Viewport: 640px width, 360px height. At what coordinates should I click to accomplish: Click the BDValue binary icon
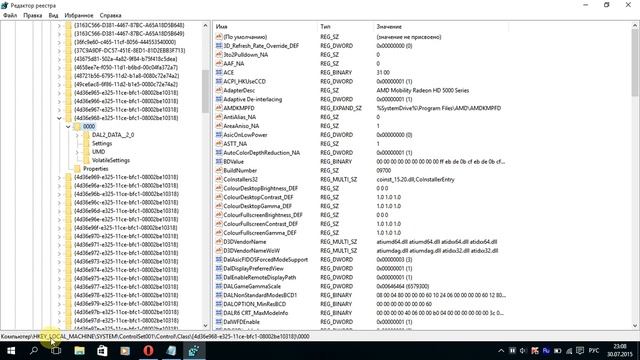pos(219,162)
